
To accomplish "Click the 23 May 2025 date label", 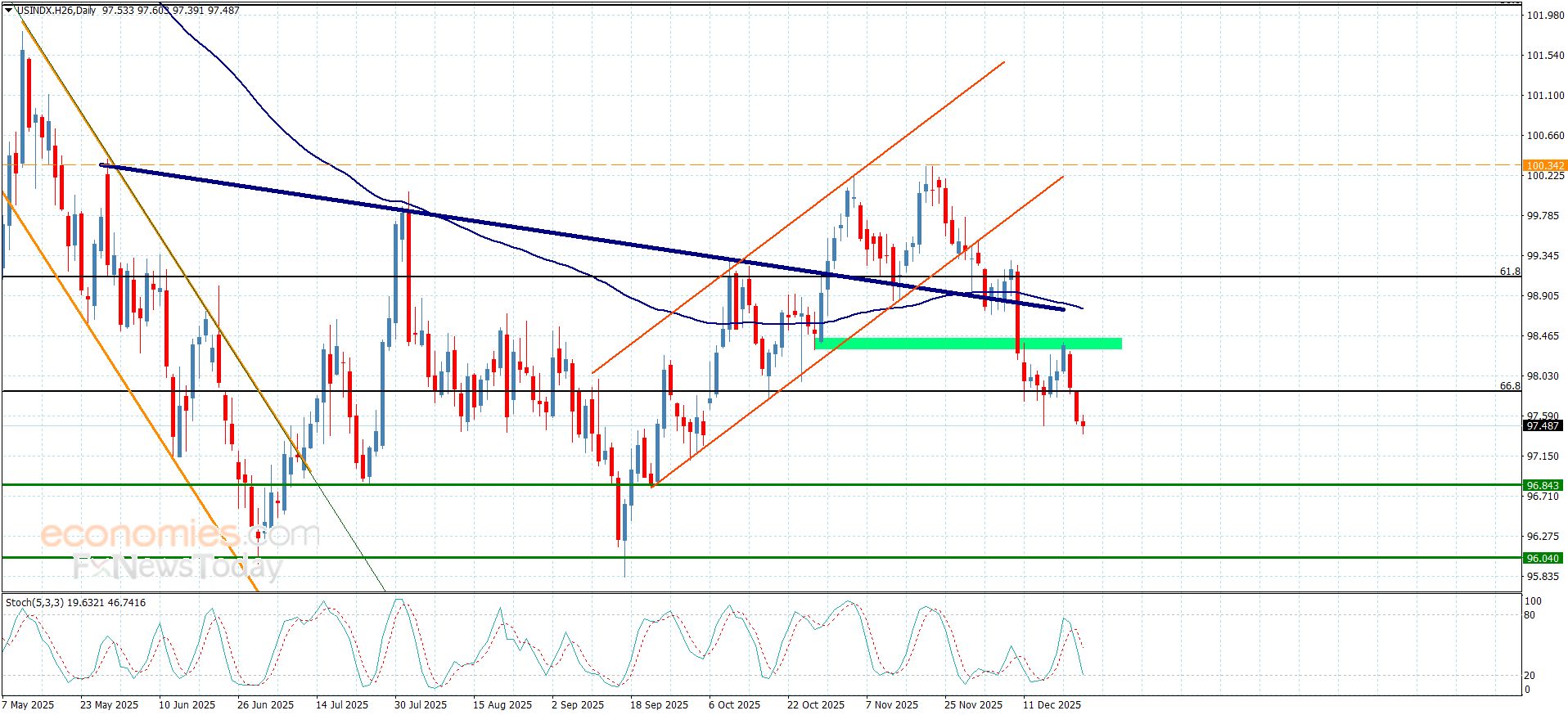I will tap(110, 705).
